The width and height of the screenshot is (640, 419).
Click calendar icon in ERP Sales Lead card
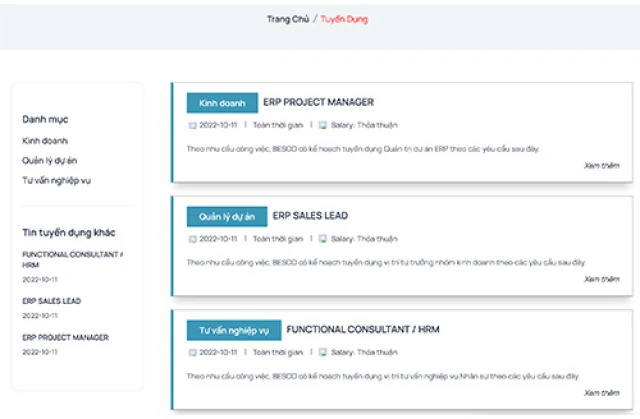click(192, 239)
